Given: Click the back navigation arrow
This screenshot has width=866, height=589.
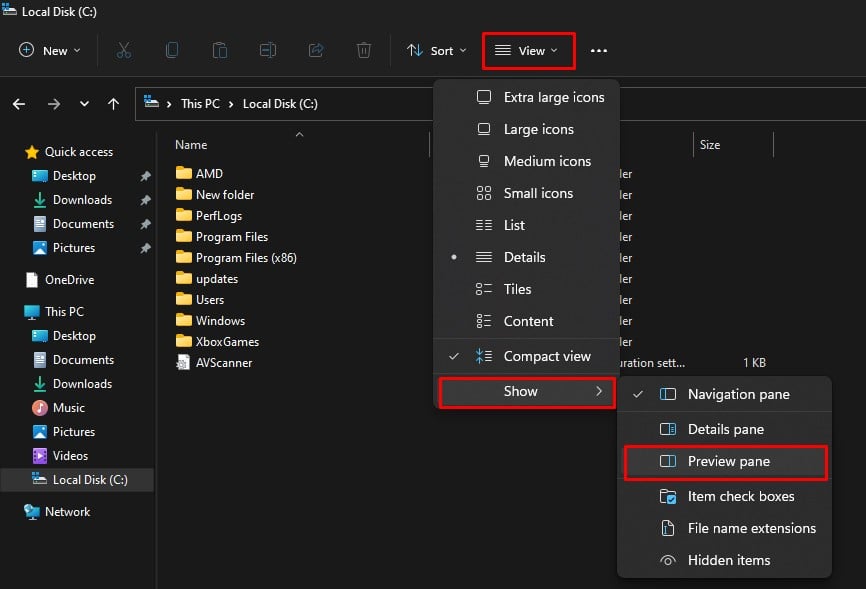Looking at the screenshot, I should pos(19,103).
